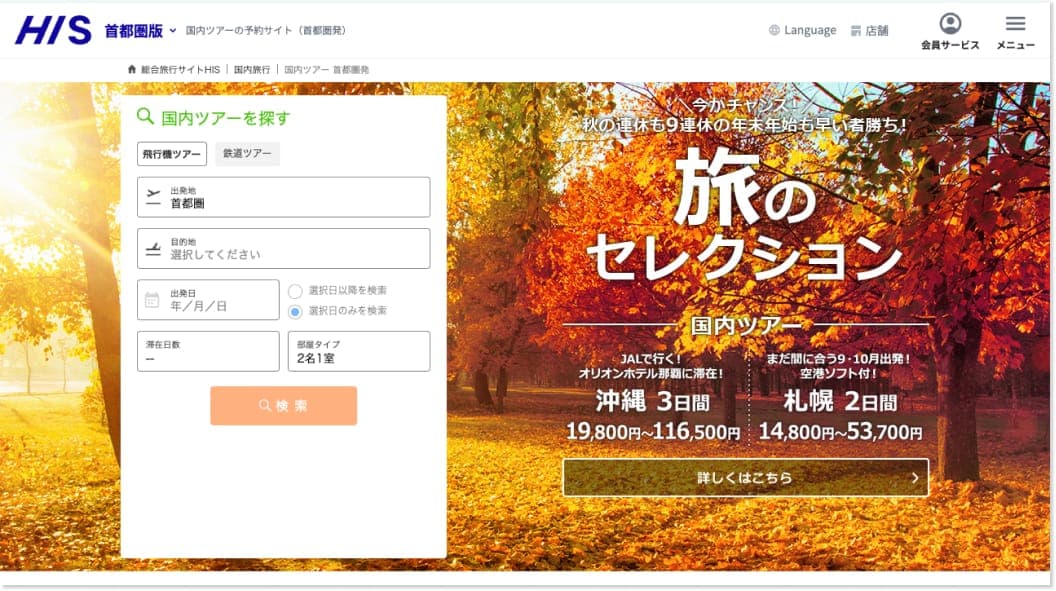Click the calendar icon in 出発日 field
Viewport: 1056px width, 591px height.
coord(152,300)
